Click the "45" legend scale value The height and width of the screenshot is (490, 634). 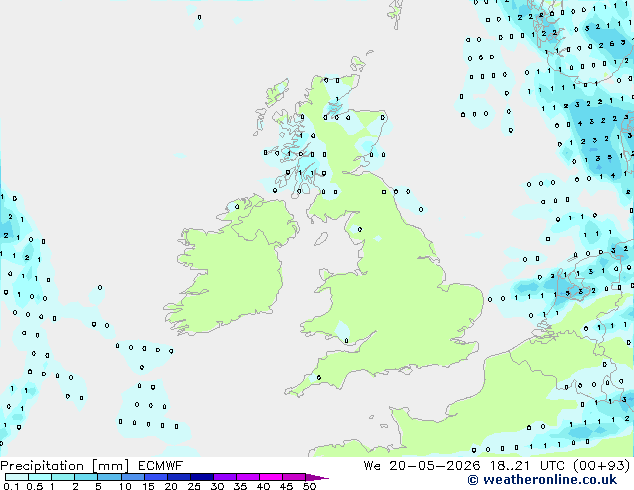pos(286,486)
